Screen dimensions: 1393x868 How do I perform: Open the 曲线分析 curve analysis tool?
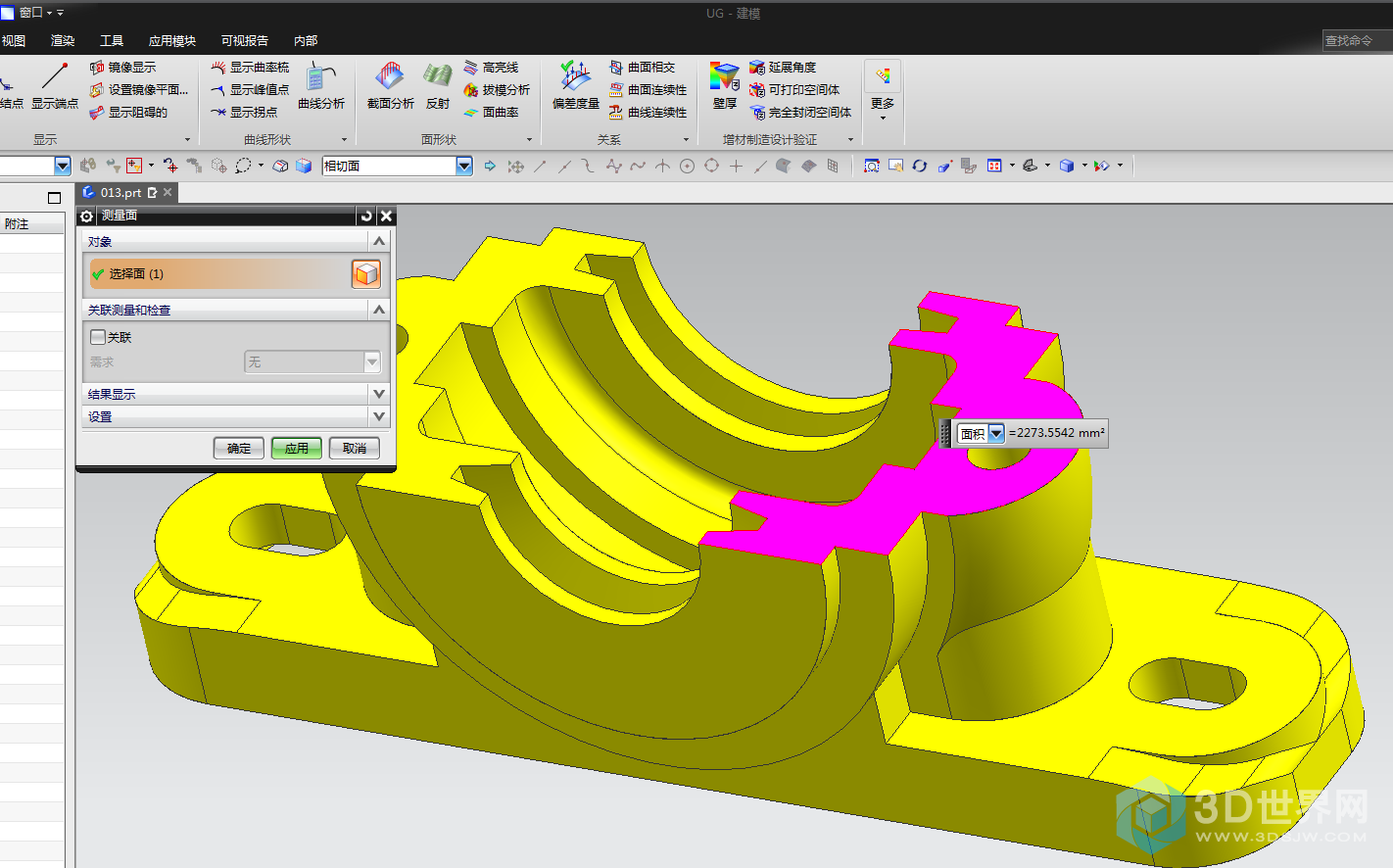click(x=321, y=86)
